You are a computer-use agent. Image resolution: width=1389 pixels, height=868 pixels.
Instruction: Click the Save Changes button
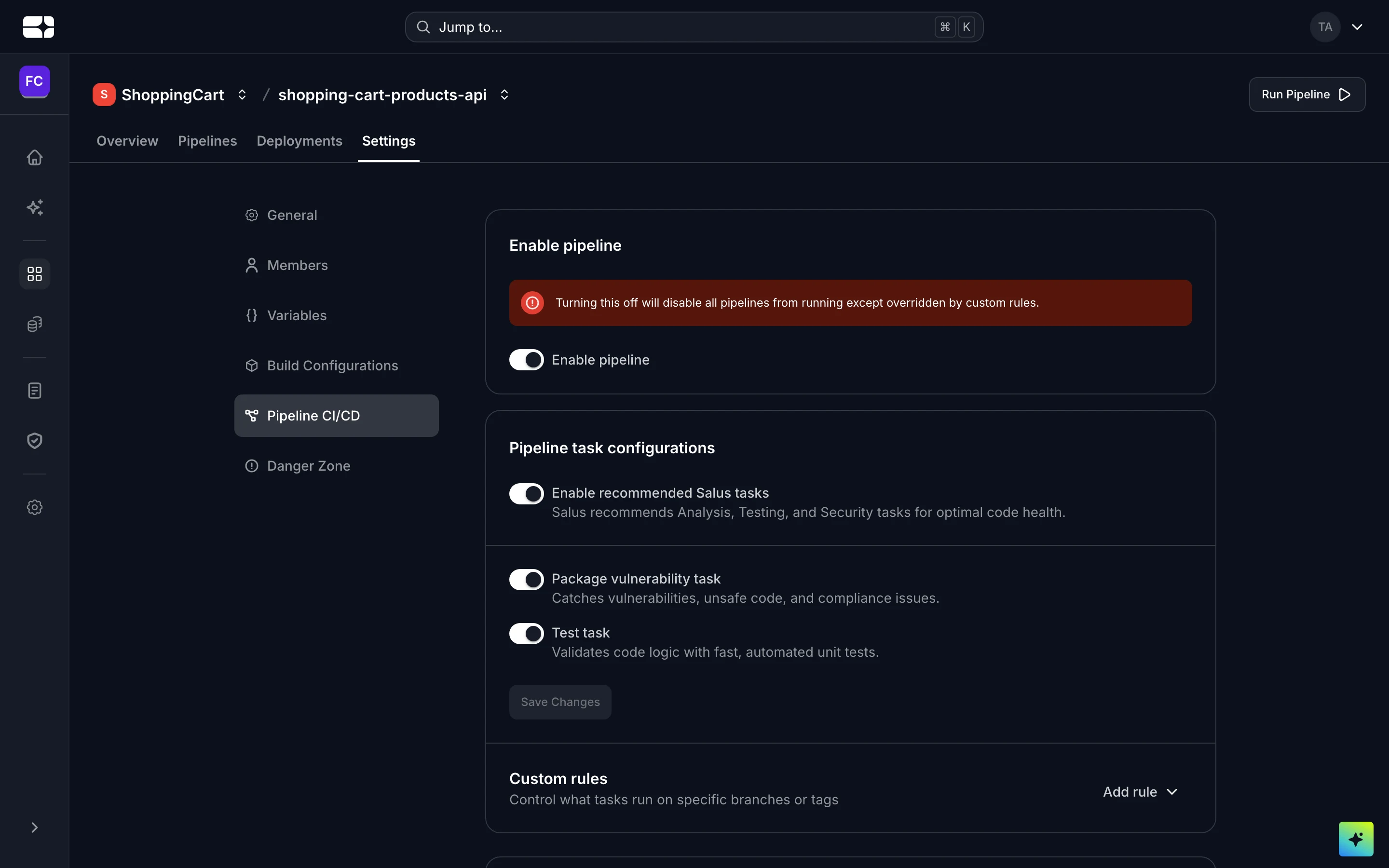560,702
